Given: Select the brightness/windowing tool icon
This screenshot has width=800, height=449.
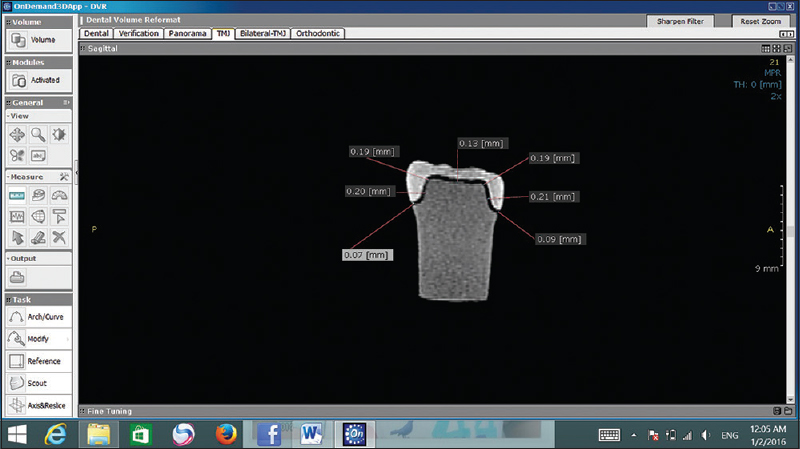Looking at the screenshot, I should click(x=60, y=134).
